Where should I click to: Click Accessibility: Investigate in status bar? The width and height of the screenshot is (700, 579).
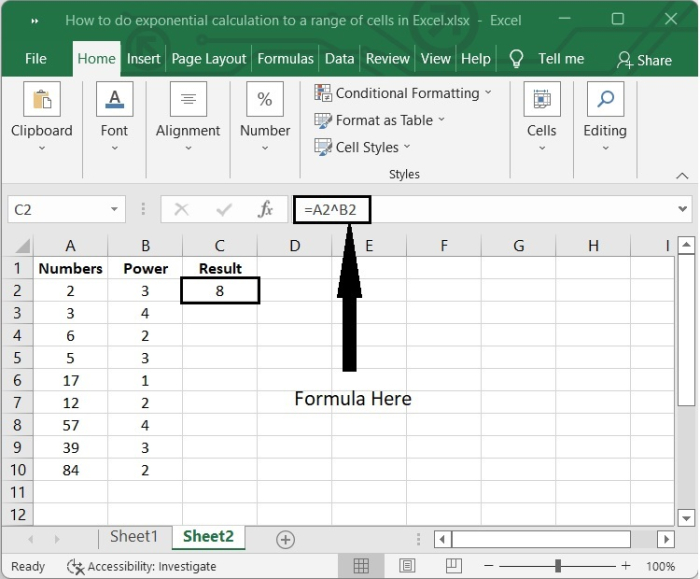click(x=141, y=566)
